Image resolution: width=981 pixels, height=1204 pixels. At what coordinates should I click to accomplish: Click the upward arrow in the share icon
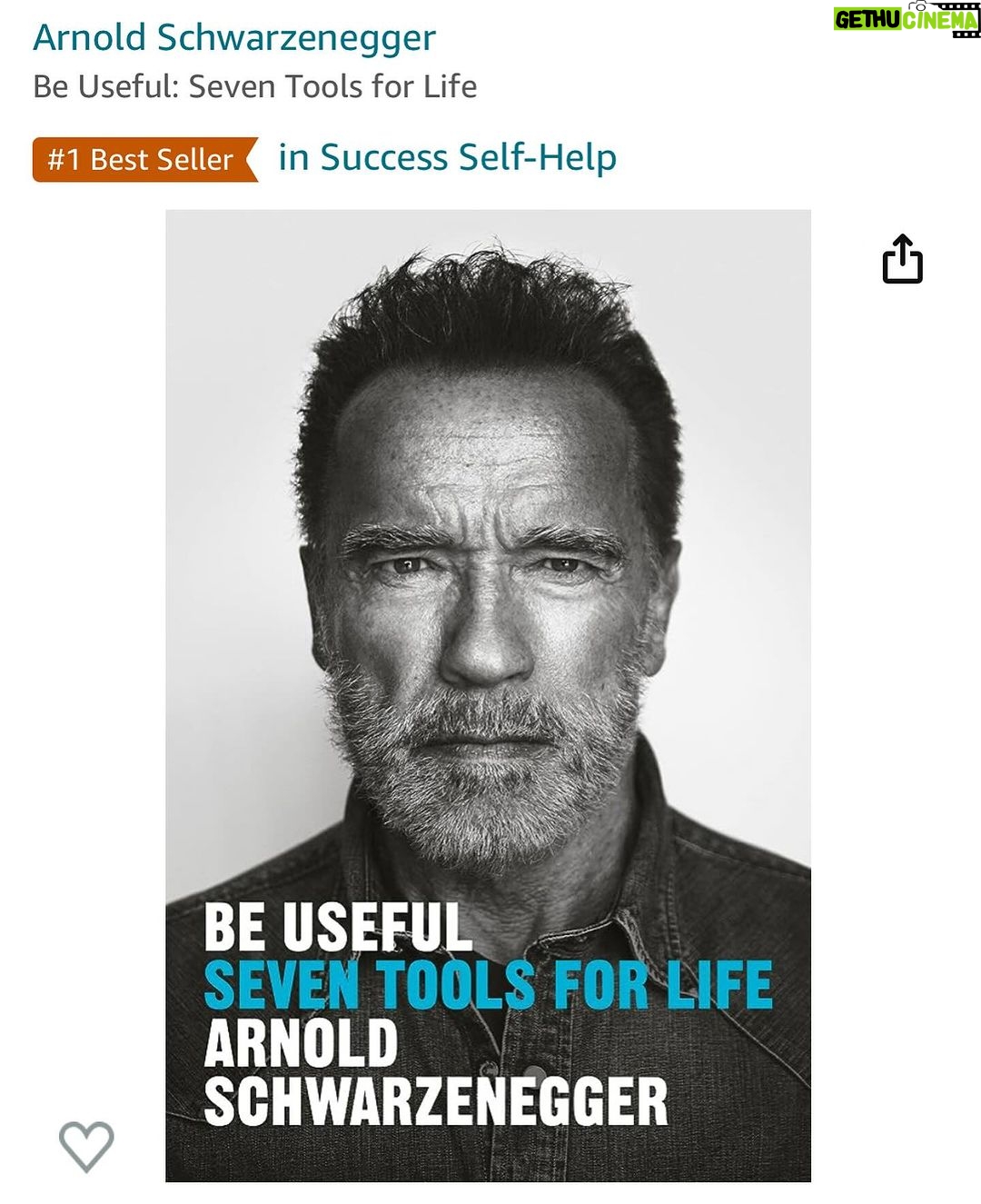pos(902,250)
